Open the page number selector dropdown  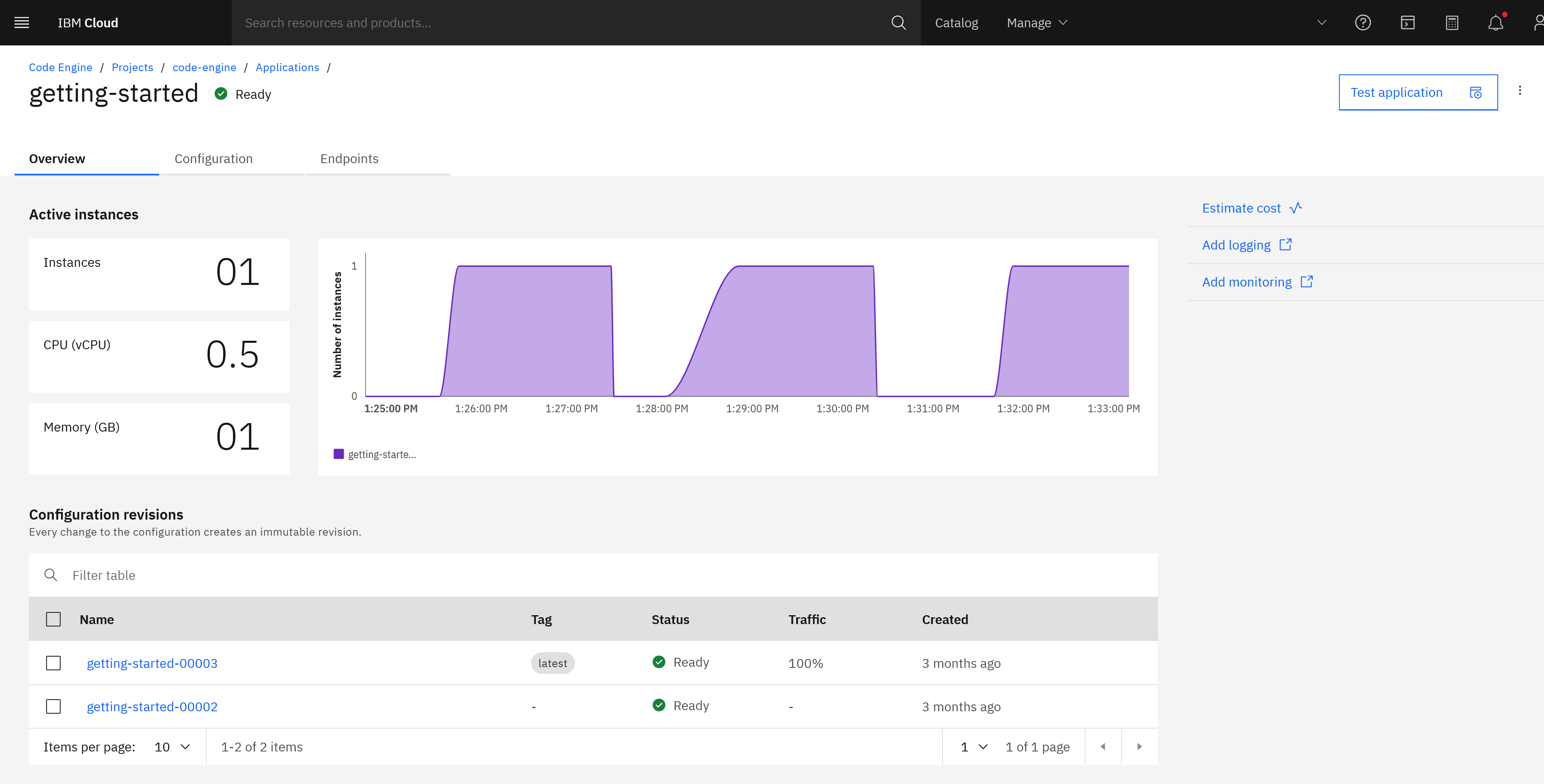(x=974, y=747)
